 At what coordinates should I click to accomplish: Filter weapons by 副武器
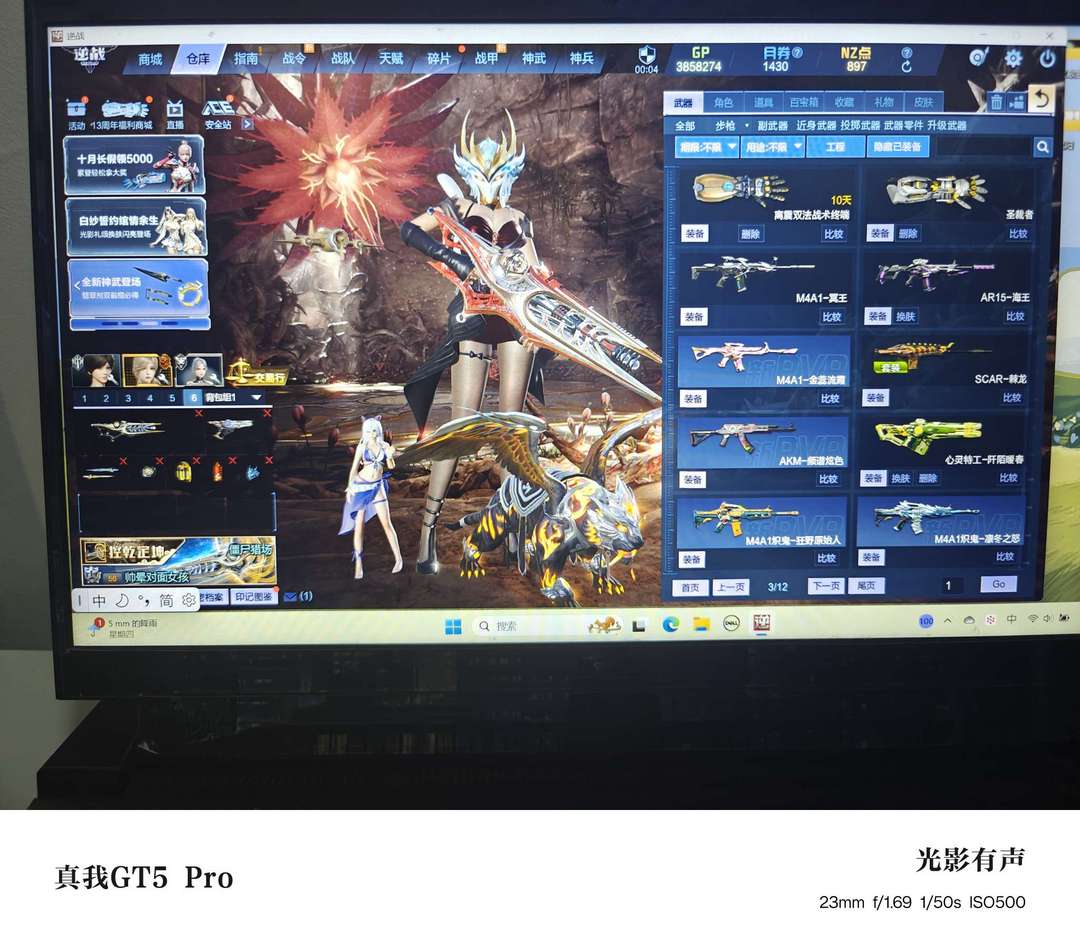click(x=772, y=125)
